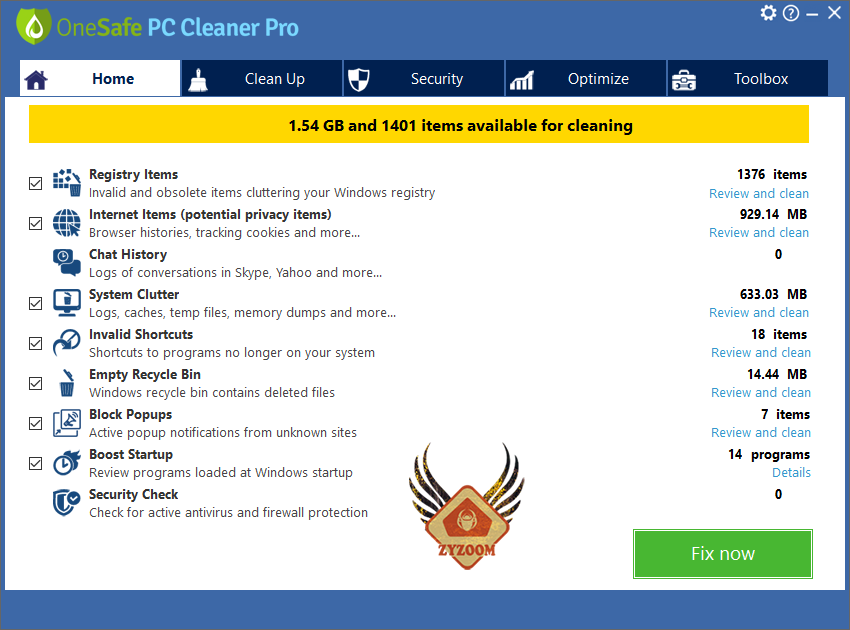Click the Registry Items icon
The image size is (850, 630).
(x=67, y=182)
